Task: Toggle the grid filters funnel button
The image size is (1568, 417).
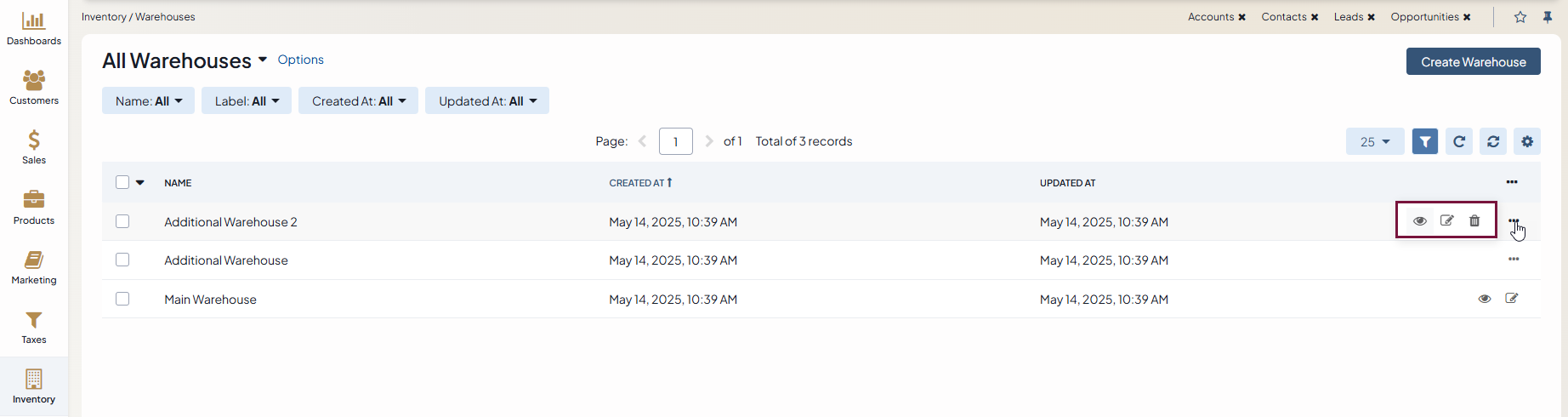Action: click(x=1424, y=141)
